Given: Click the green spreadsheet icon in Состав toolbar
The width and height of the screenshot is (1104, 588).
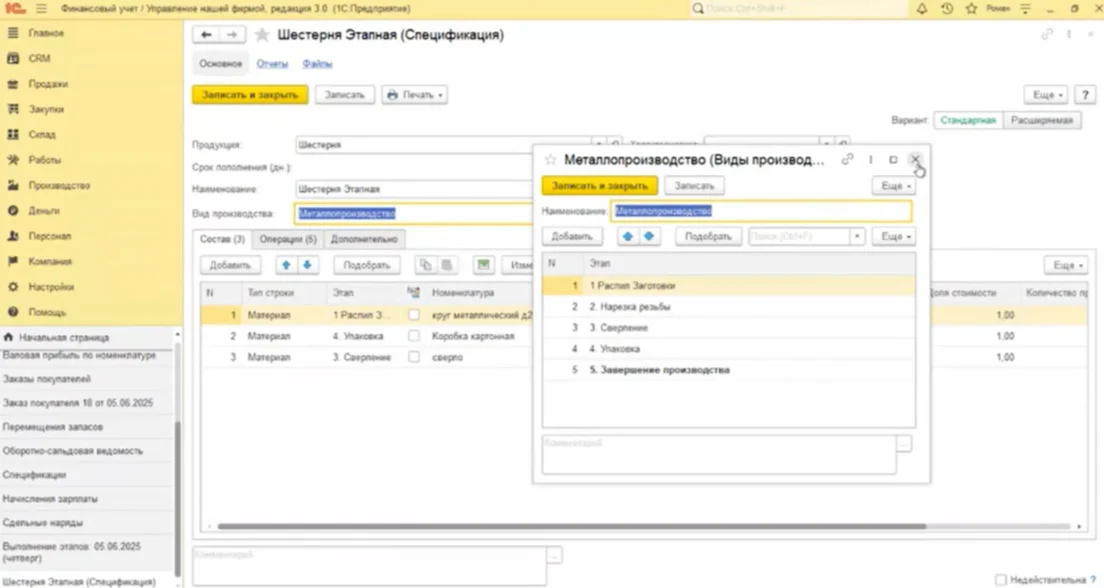Looking at the screenshot, I should tap(484, 265).
